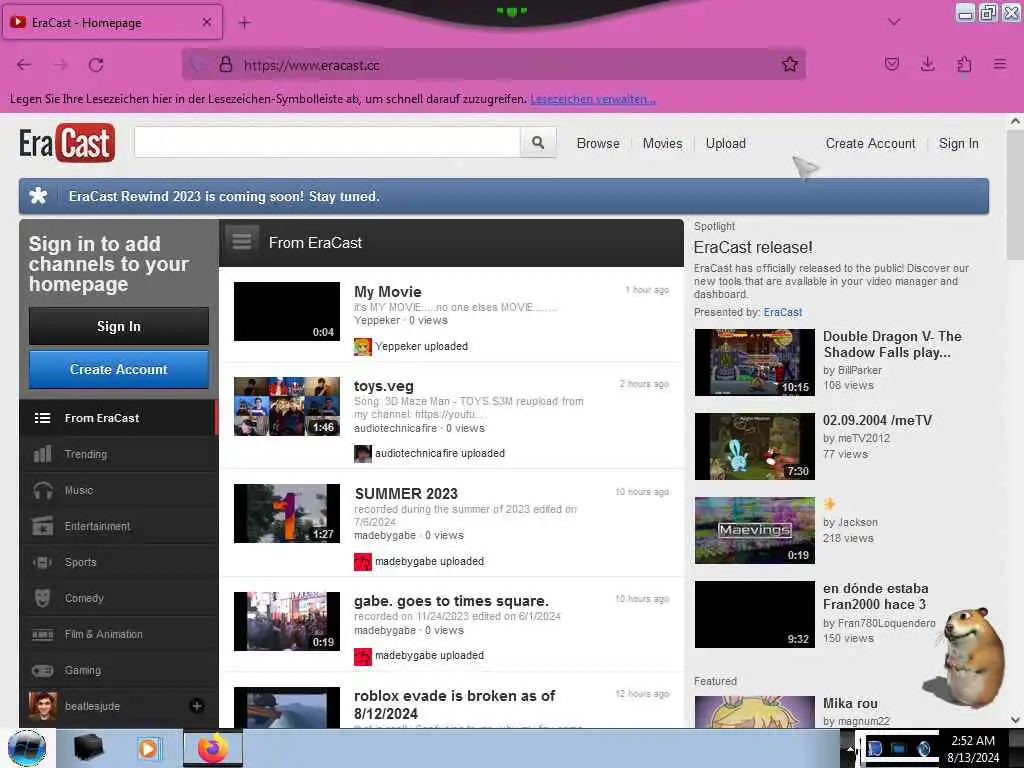
Task: Select the Sports category
Action: tap(118, 562)
